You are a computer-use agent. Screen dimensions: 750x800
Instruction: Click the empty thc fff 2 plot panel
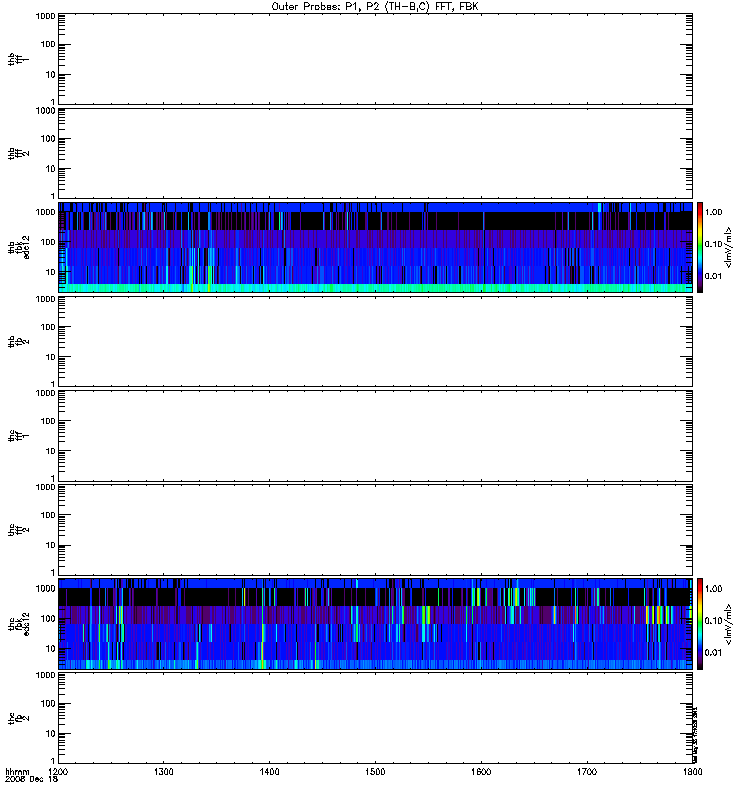(x=375, y=530)
